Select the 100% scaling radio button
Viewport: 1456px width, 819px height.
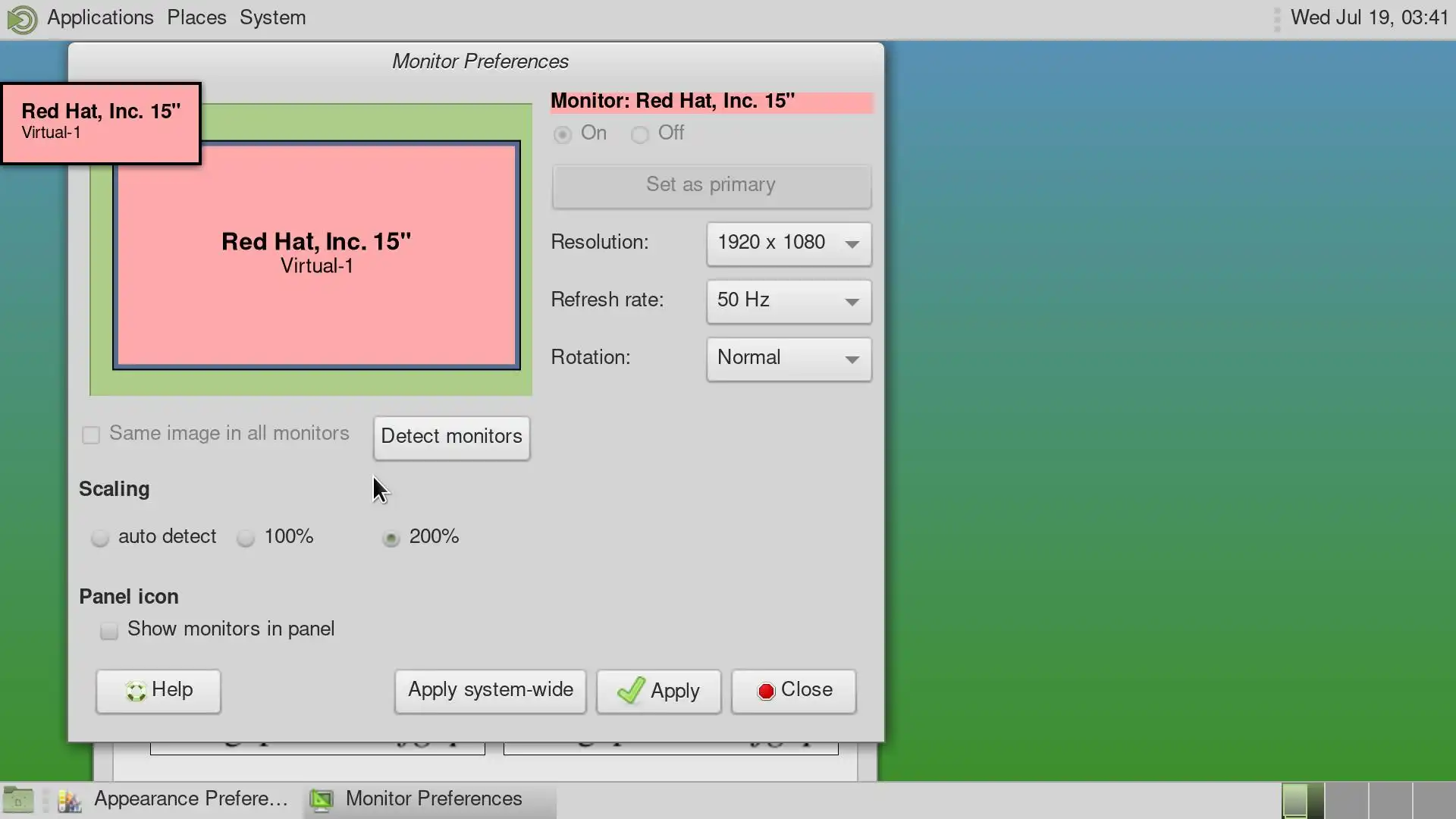pyautogui.click(x=246, y=538)
